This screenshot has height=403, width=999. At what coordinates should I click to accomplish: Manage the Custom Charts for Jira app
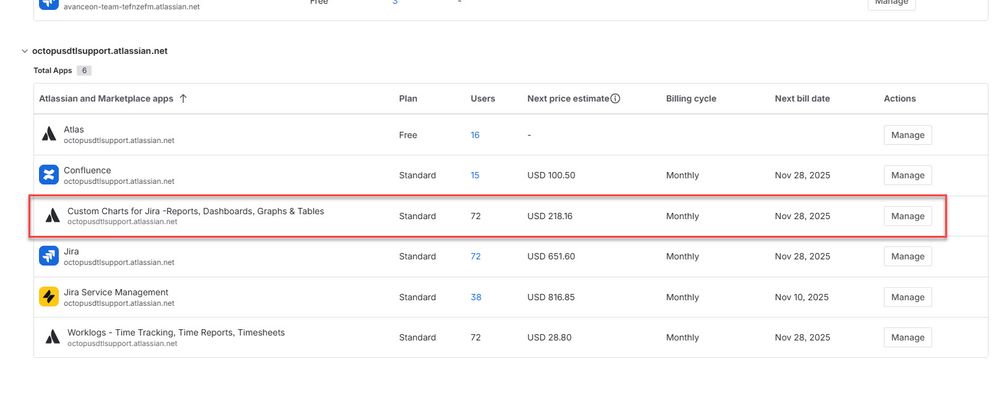(907, 216)
